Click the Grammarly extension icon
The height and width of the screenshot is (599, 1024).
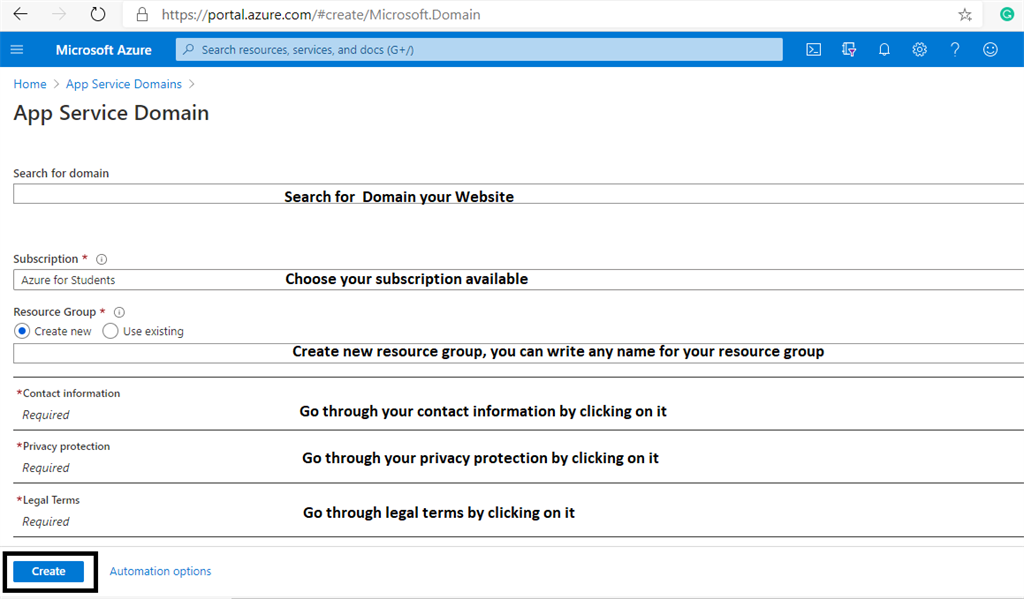1006,14
